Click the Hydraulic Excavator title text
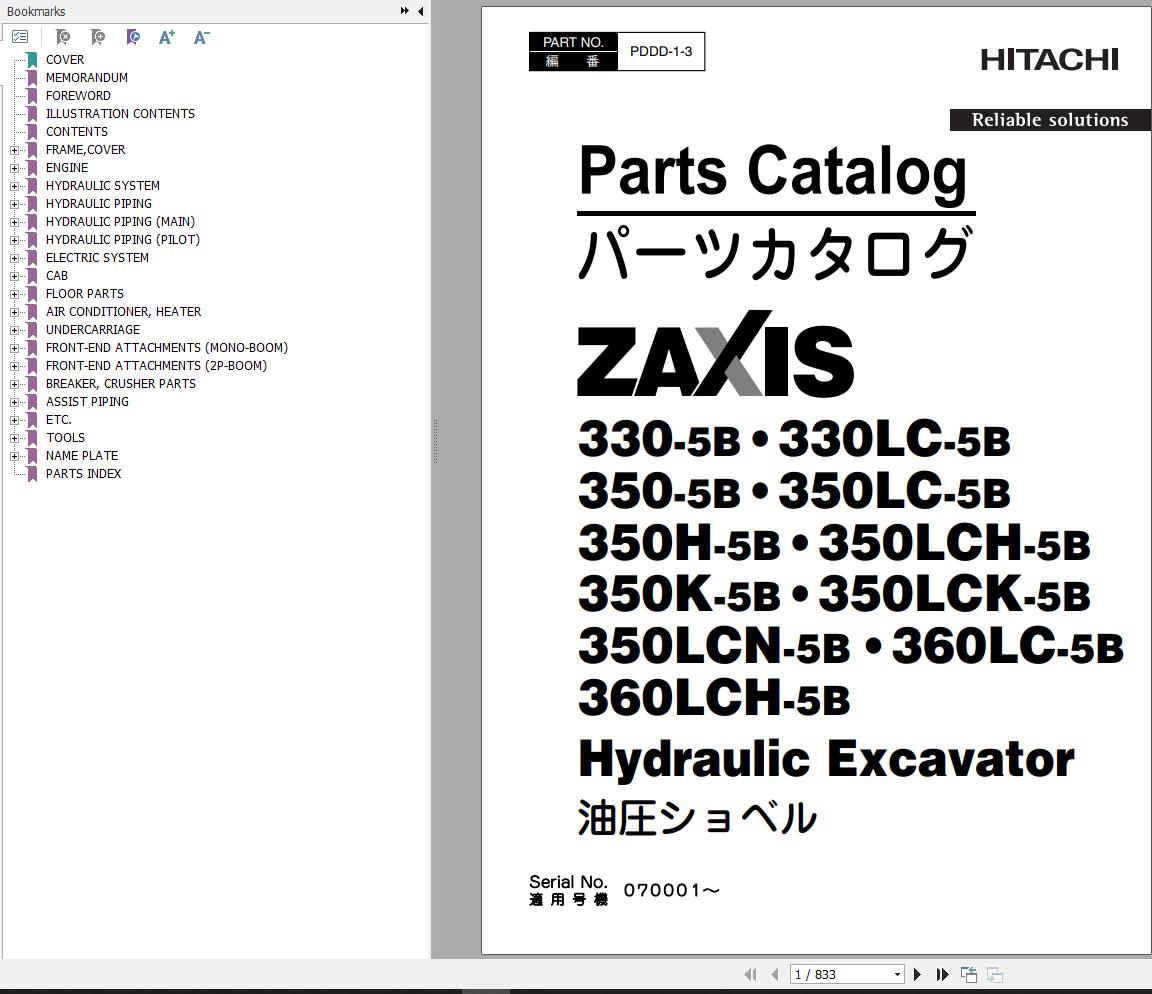 coord(827,760)
